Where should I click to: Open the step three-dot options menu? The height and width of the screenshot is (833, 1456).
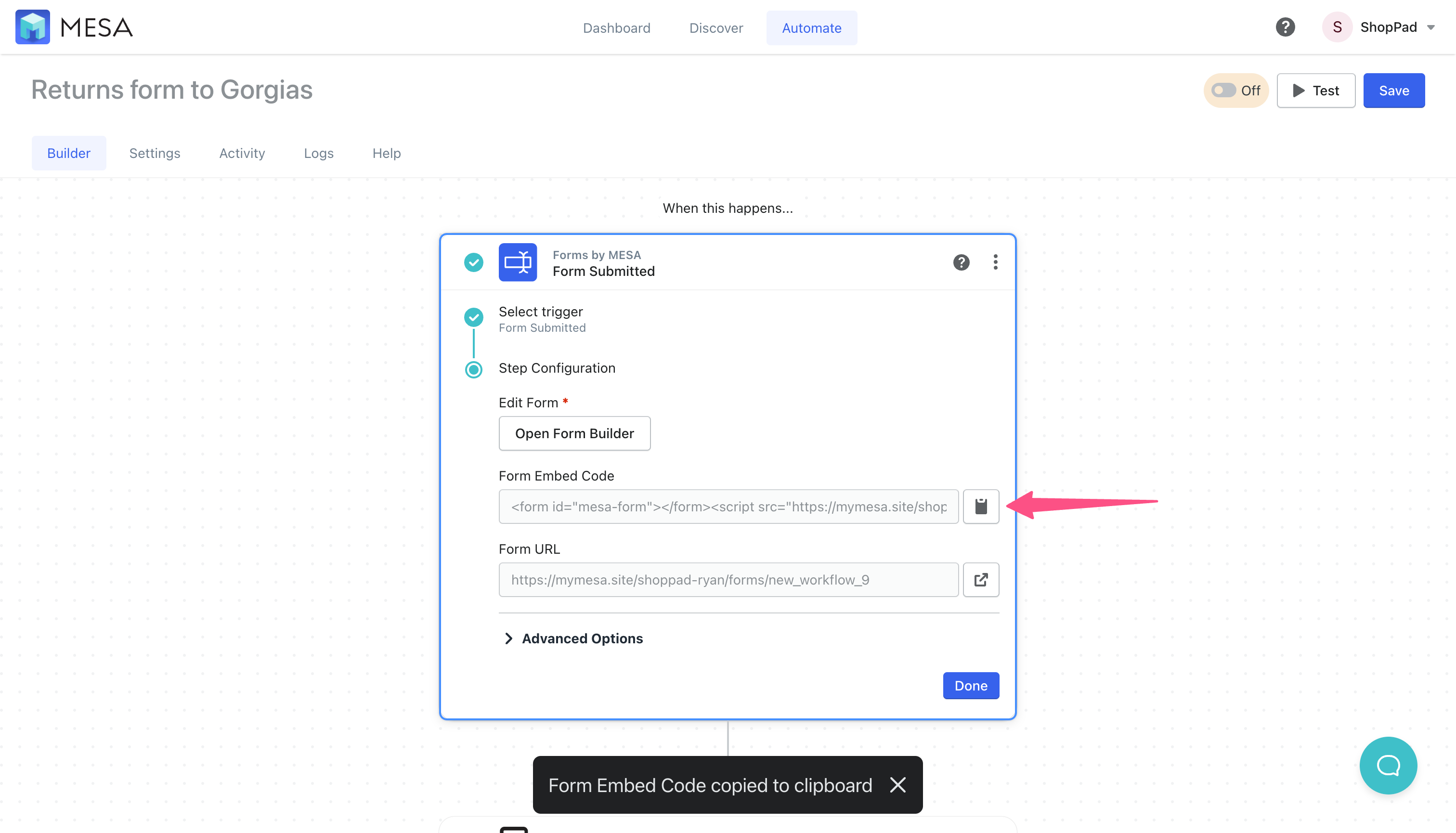995,262
